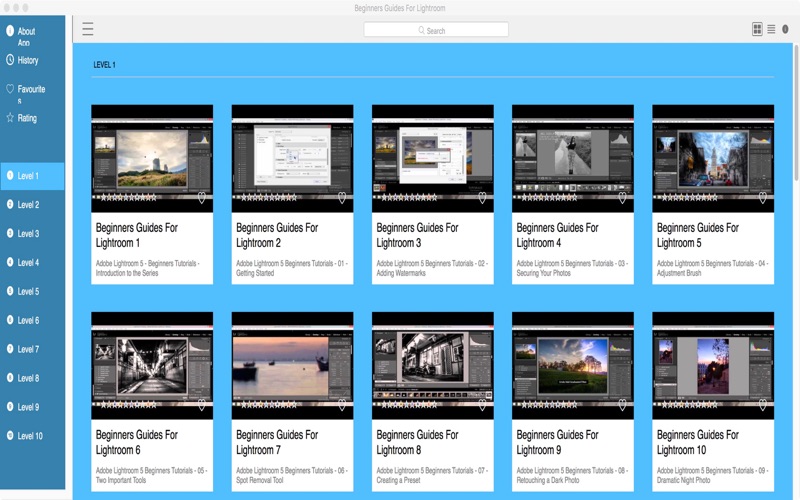This screenshot has height=500, width=800.
Task: Click description ending 'Dramatic Night Photo'
Action: [713, 476]
